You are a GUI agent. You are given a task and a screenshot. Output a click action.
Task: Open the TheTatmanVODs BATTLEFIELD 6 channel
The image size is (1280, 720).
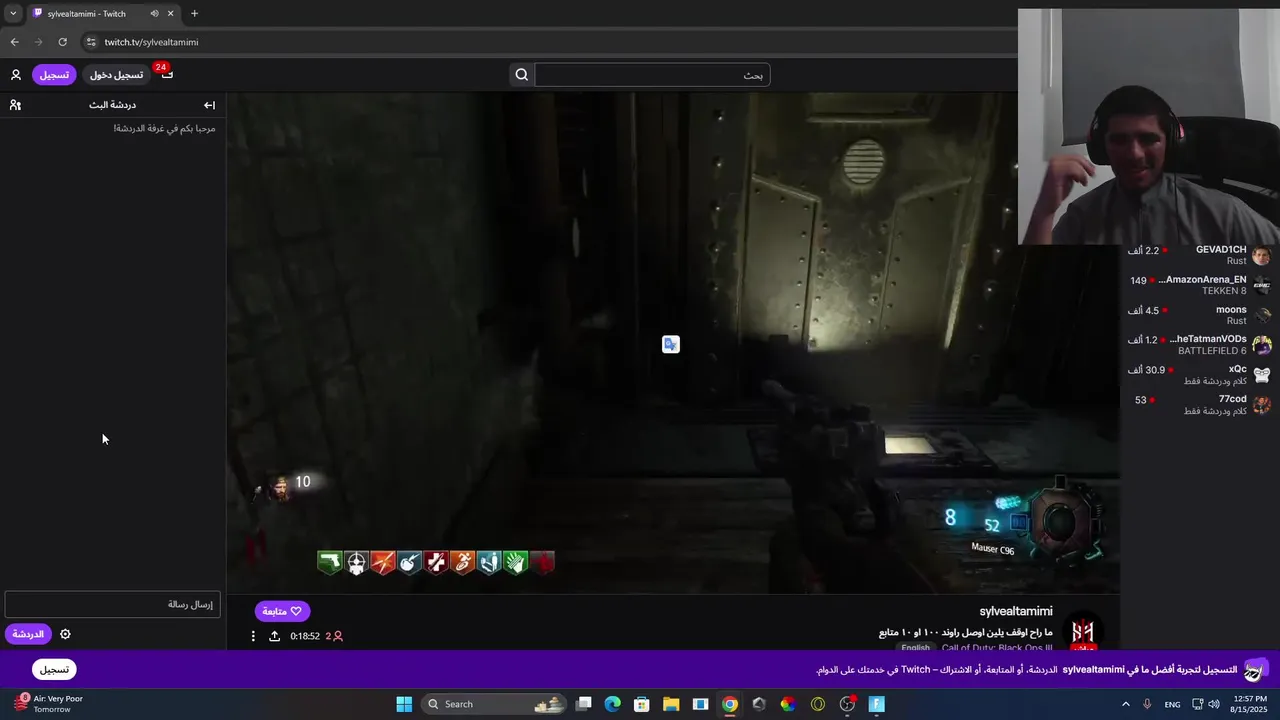pos(1198,345)
